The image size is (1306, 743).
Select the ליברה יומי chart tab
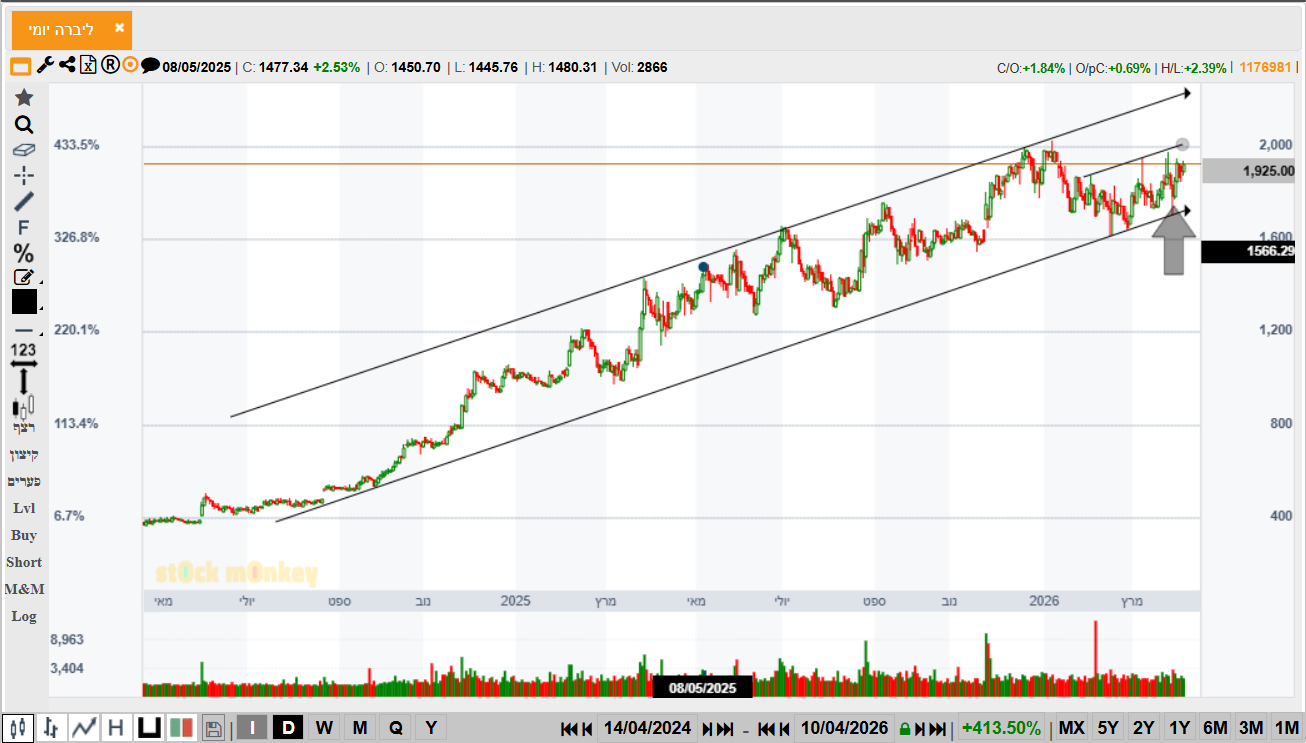click(72, 30)
